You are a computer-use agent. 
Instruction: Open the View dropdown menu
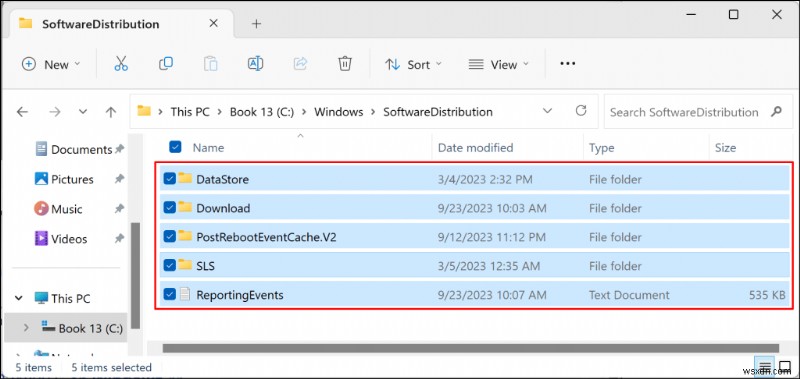498,64
